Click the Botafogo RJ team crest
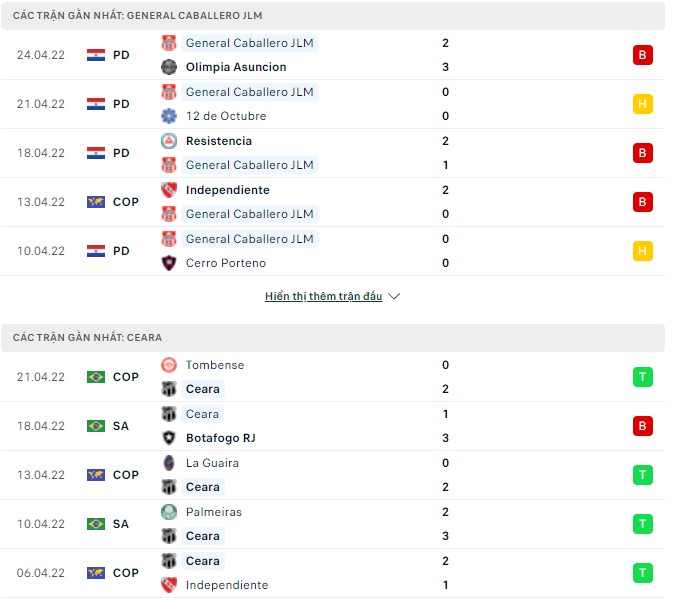Image resolution: width=673 pixels, height=601 pixels. click(x=169, y=438)
